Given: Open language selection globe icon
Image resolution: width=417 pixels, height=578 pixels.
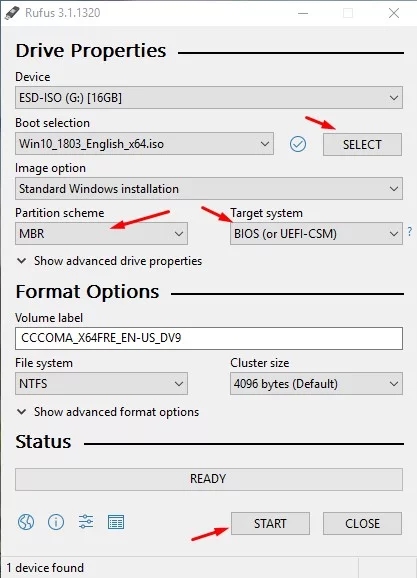Looking at the screenshot, I should click(26, 522).
